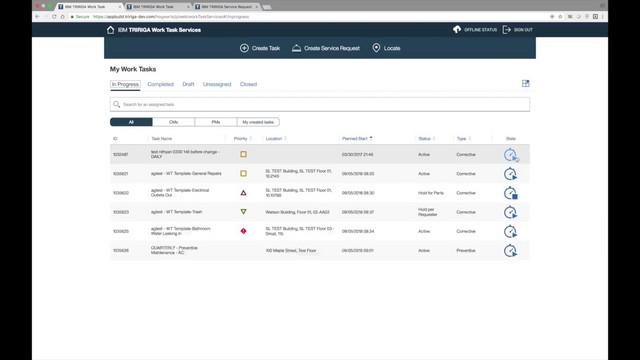Click red diamond priority icon of Bathroom task
The height and width of the screenshot is (360, 640).
(x=243, y=231)
